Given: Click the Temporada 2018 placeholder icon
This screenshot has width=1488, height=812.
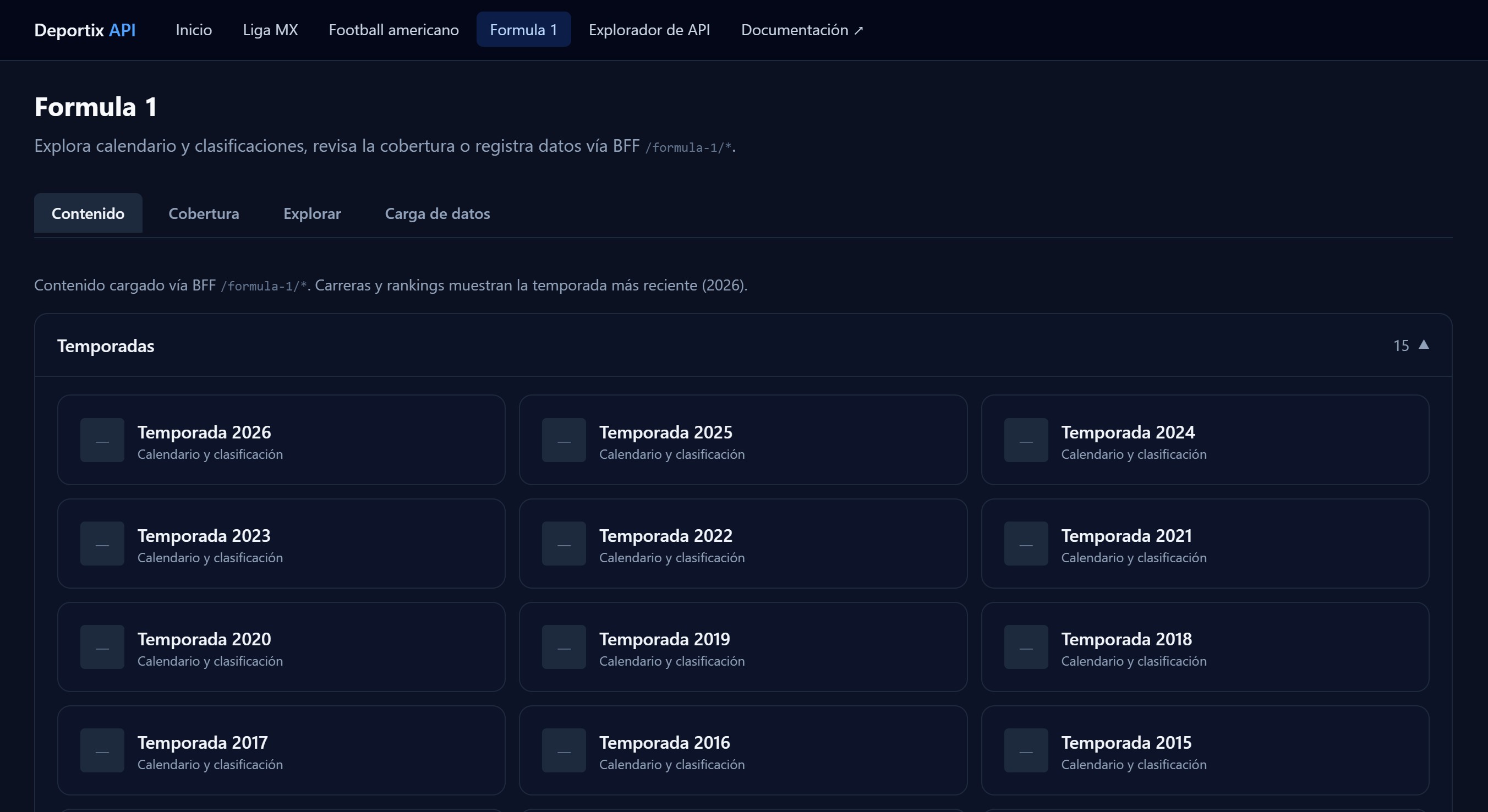Looking at the screenshot, I should tap(1026, 647).
